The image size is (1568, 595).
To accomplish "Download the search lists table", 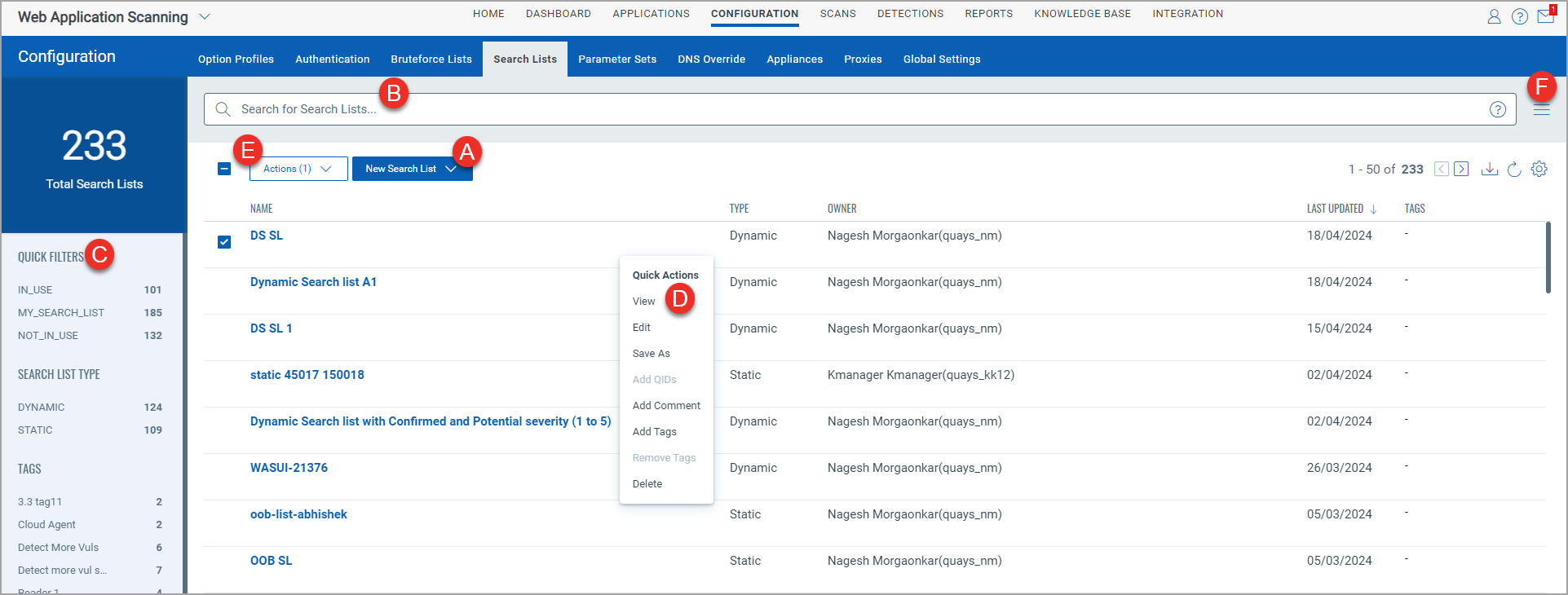I will click(x=1490, y=169).
